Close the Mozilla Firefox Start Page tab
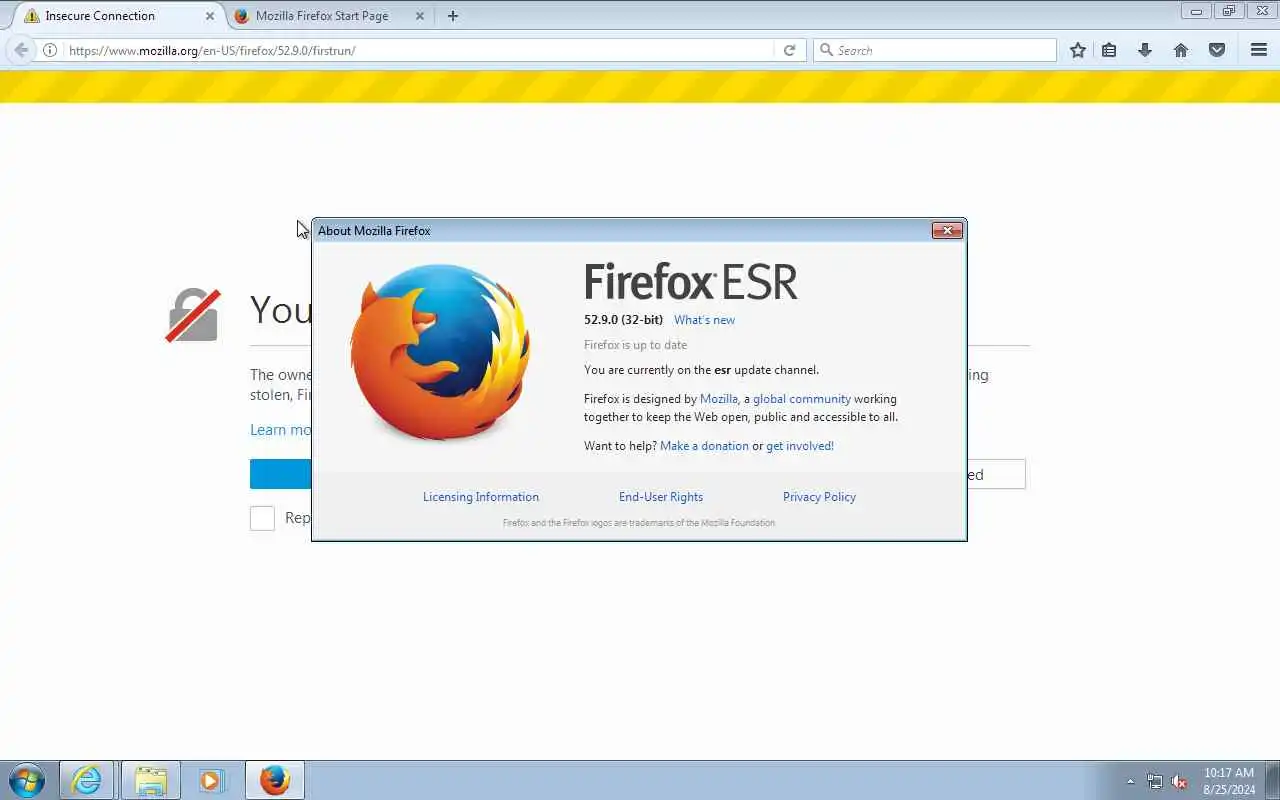Image resolution: width=1280 pixels, height=800 pixels. 420,16
